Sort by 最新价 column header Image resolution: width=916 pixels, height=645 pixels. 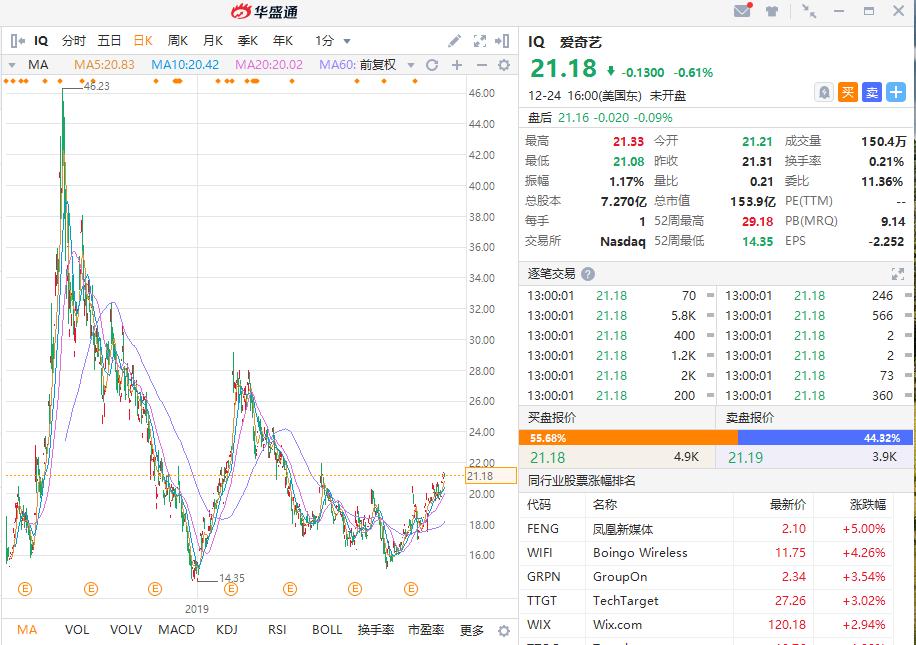coord(787,504)
